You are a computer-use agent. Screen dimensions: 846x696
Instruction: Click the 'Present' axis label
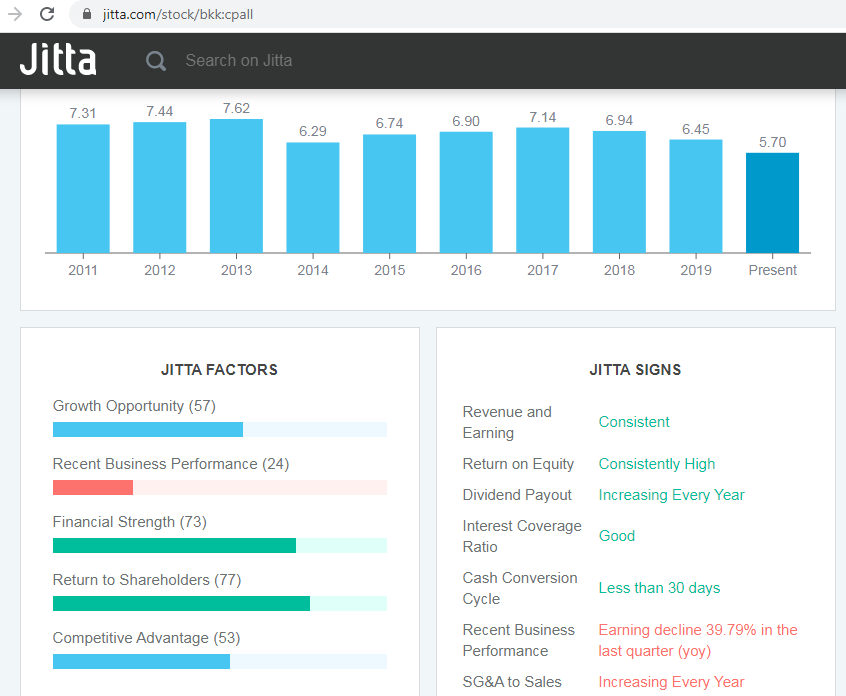[x=773, y=270]
